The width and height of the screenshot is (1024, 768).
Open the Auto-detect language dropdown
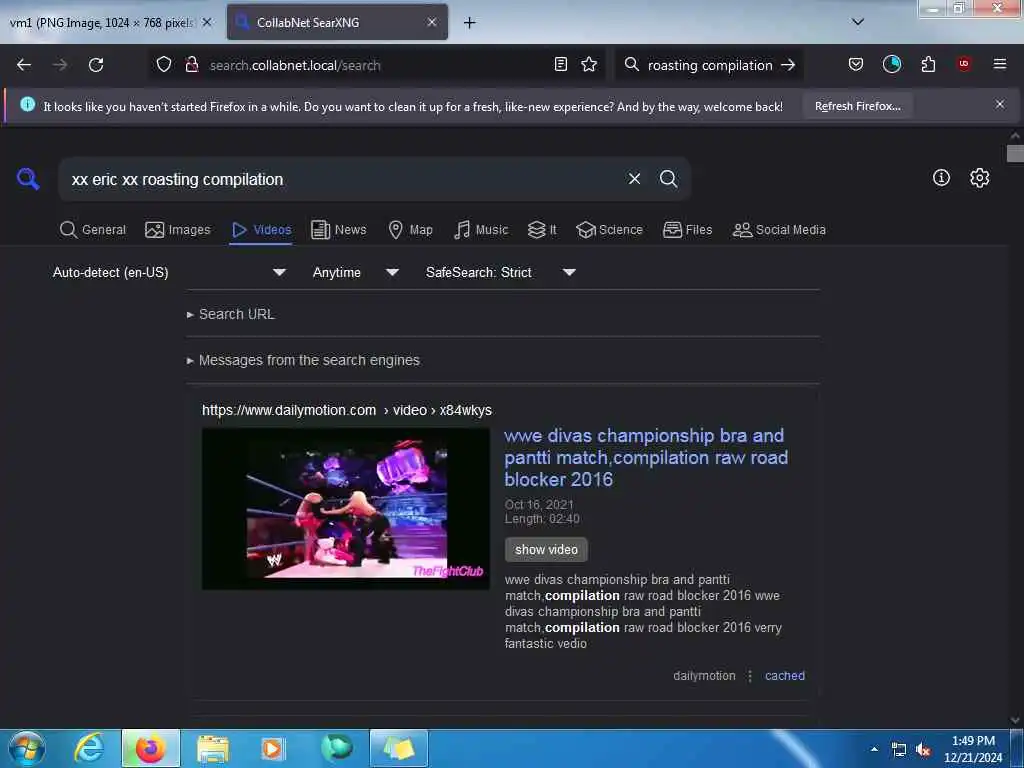pos(169,272)
